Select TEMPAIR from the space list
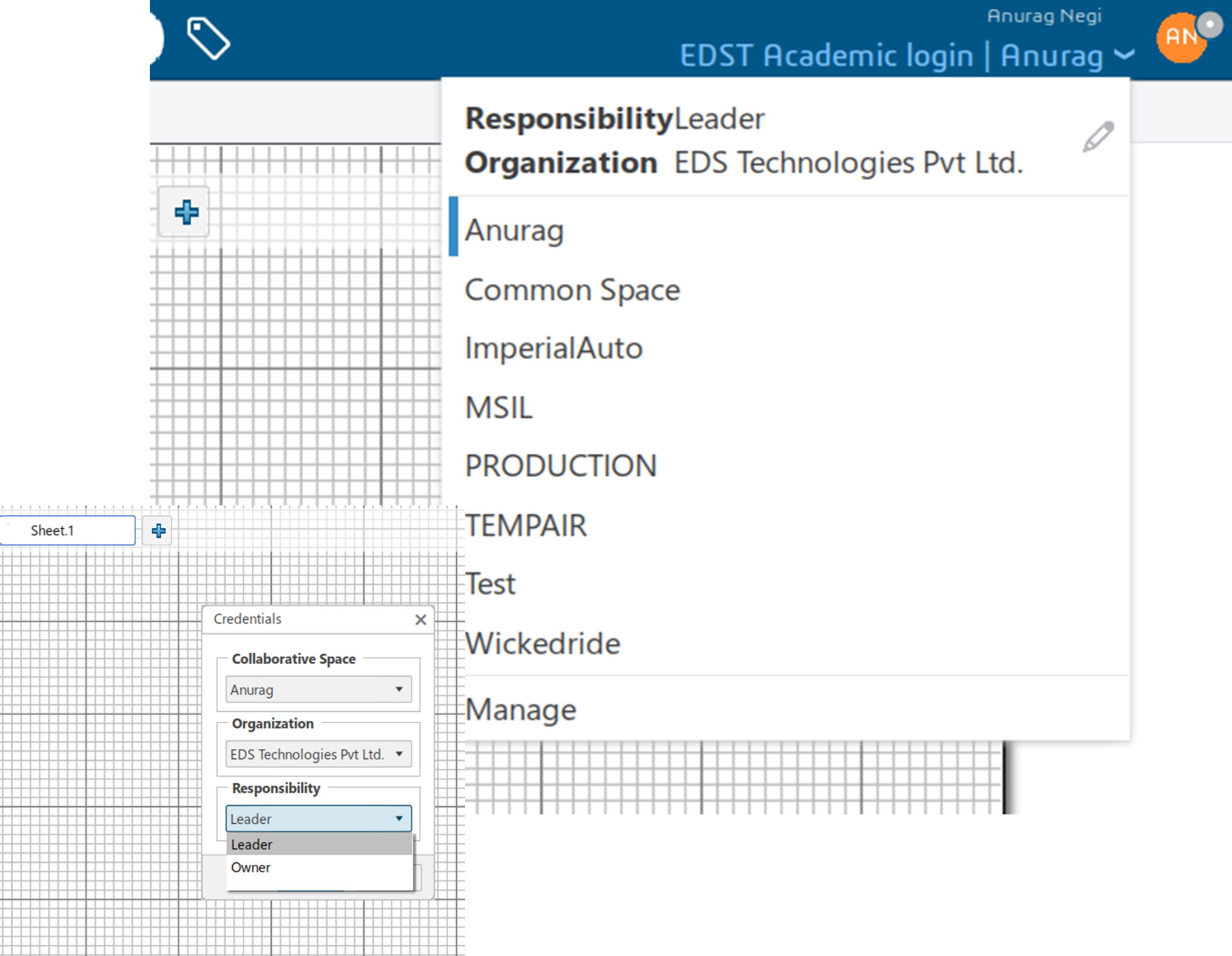This screenshot has height=956, width=1232. pos(525,526)
